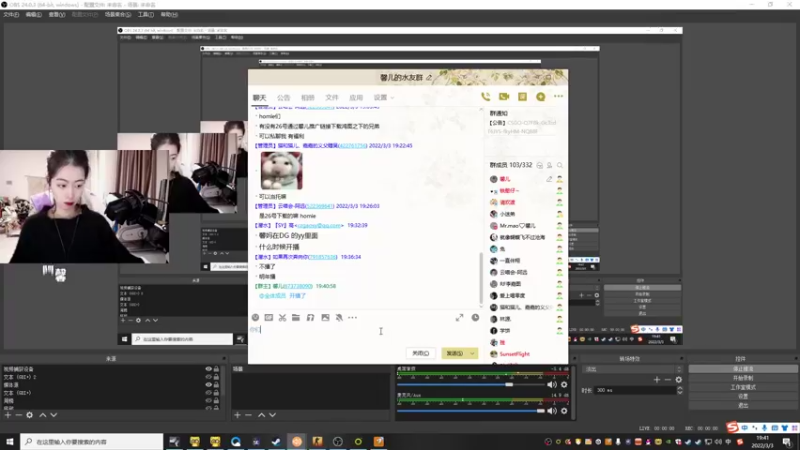Click the pencil icon next to group name

click(x=429, y=78)
